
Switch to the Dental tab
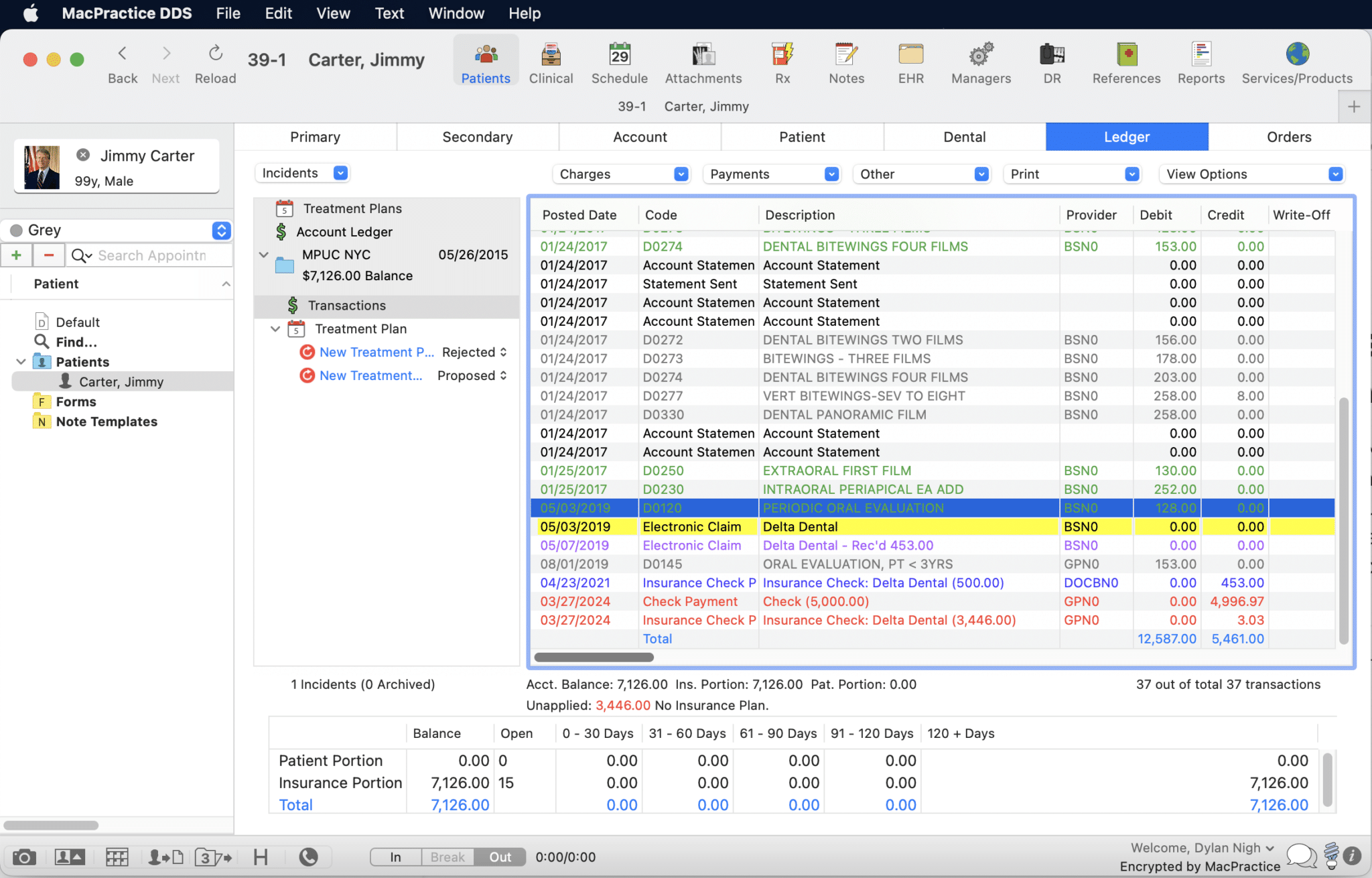pyautogui.click(x=963, y=137)
